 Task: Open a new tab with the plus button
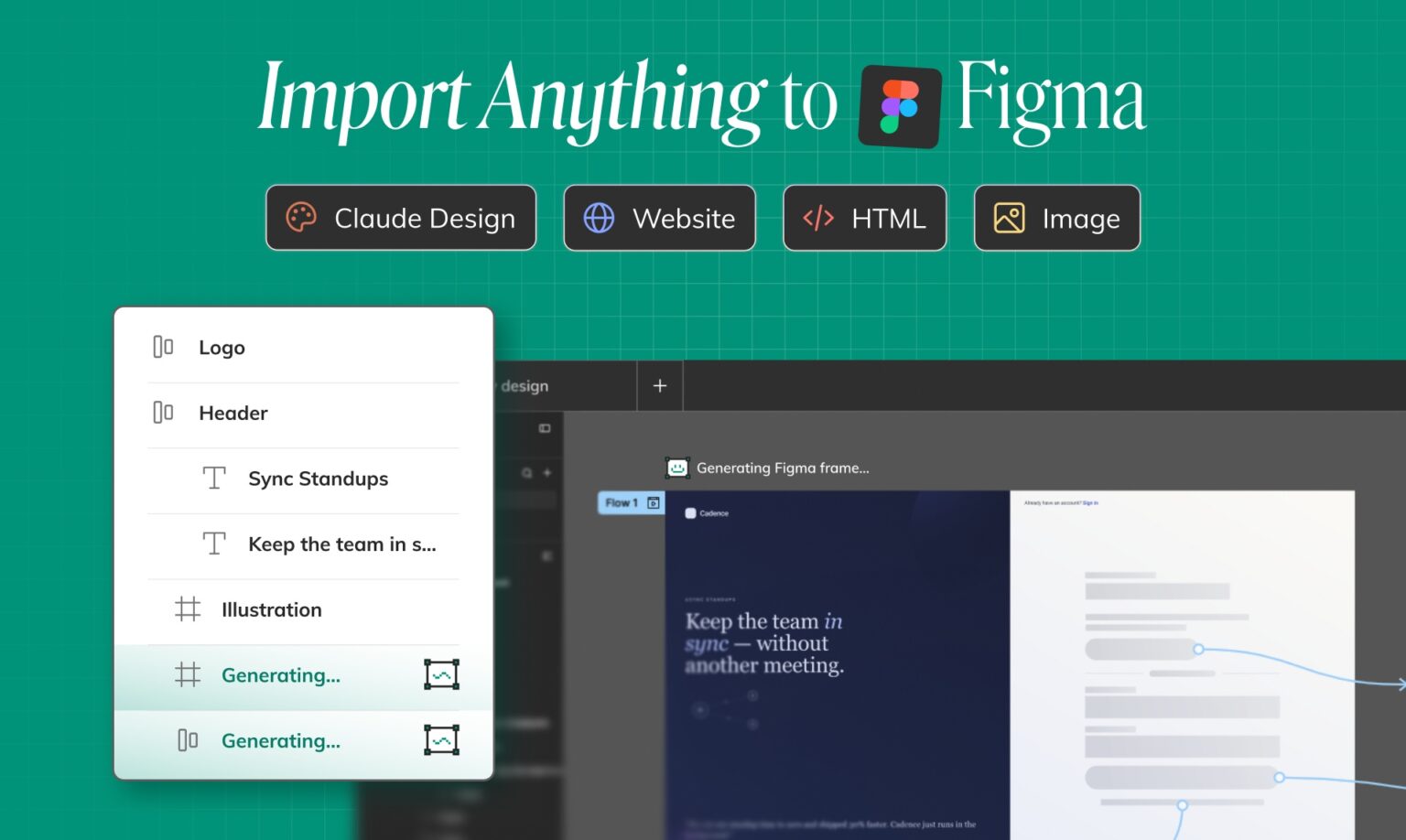coord(660,385)
